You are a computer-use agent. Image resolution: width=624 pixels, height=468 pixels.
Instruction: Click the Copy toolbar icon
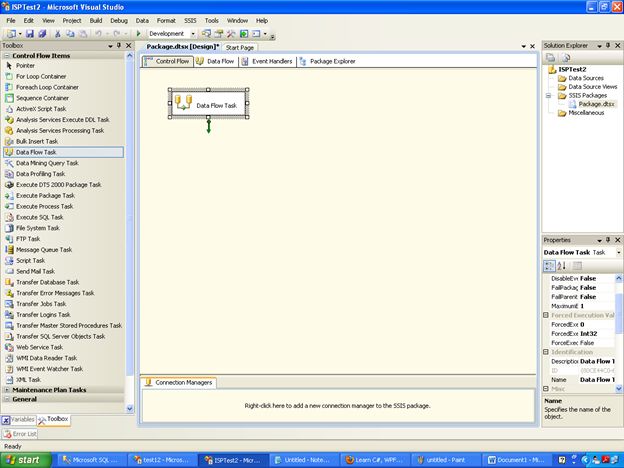point(70,34)
